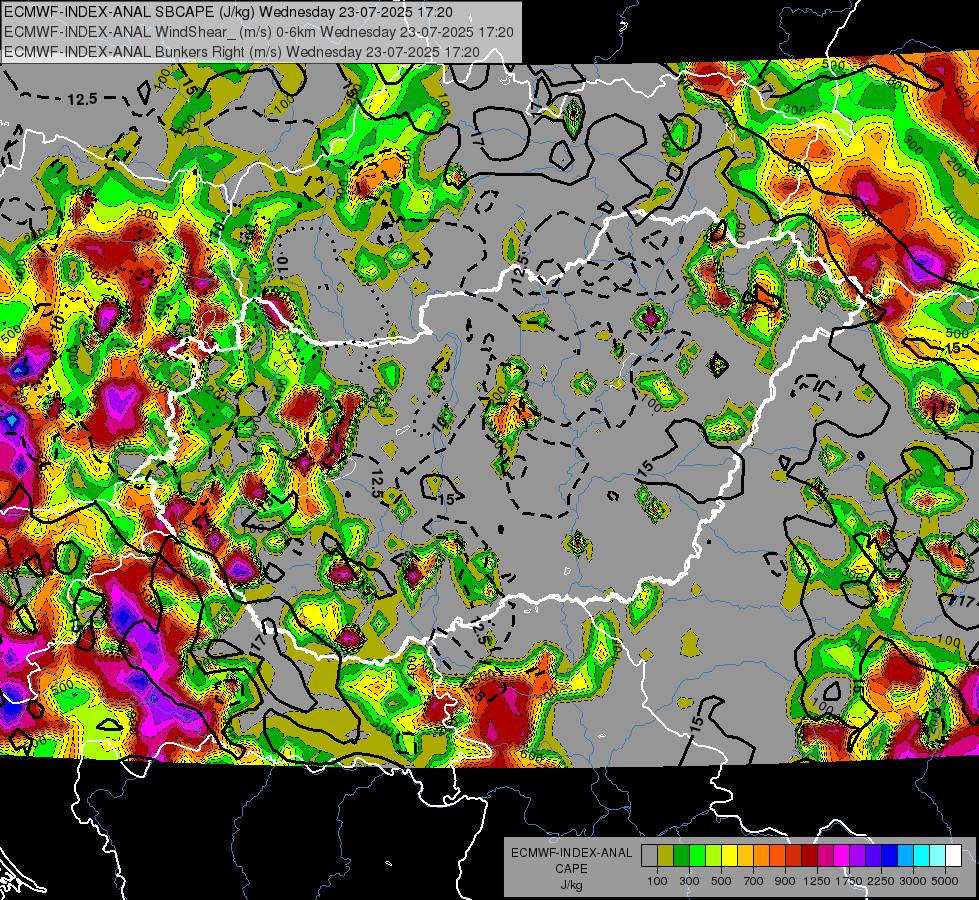Click the yellow-green legend swatch
The width and height of the screenshot is (979, 900).
(x=714, y=856)
